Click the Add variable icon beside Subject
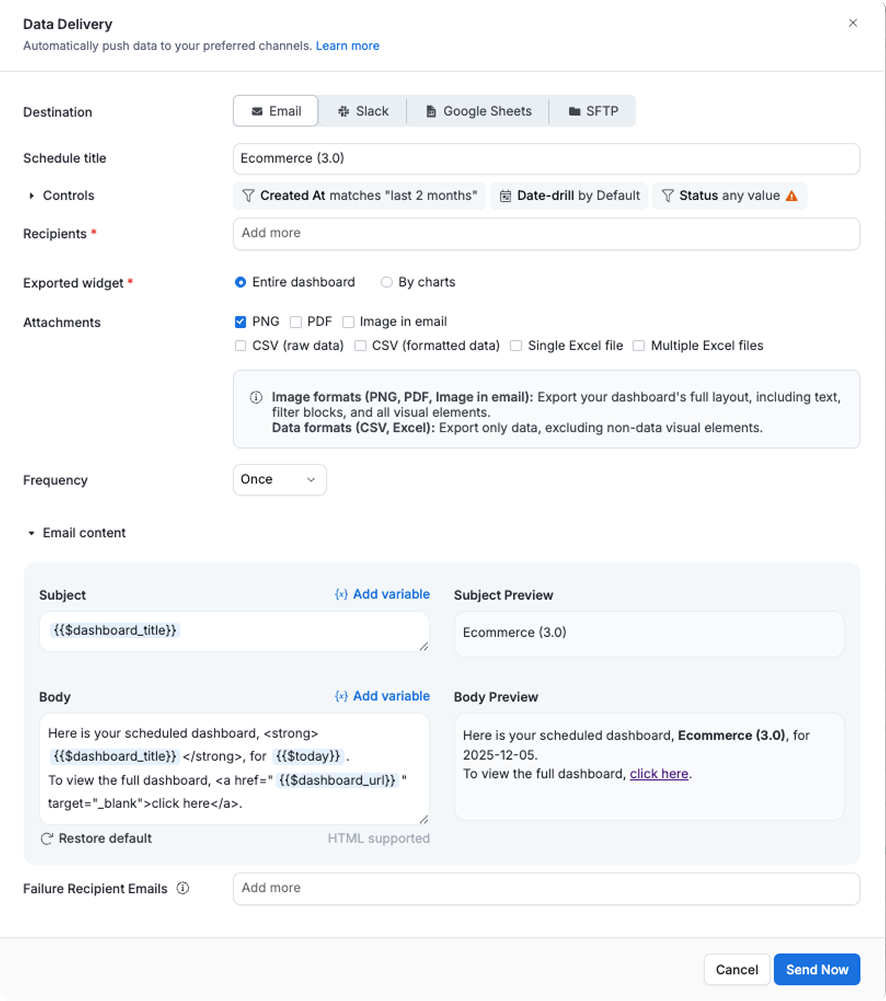The height and width of the screenshot is (1001, 886). tap(341, 594)
